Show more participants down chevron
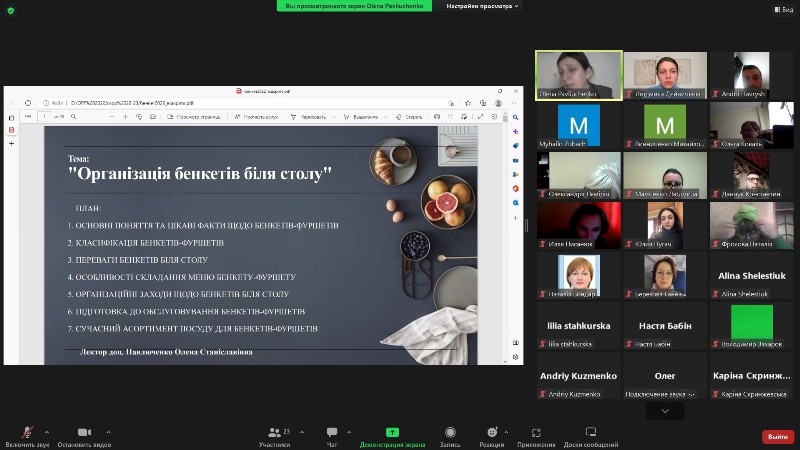Image resolution: width=800 pixels, height=450 pixels. (665, 411)
